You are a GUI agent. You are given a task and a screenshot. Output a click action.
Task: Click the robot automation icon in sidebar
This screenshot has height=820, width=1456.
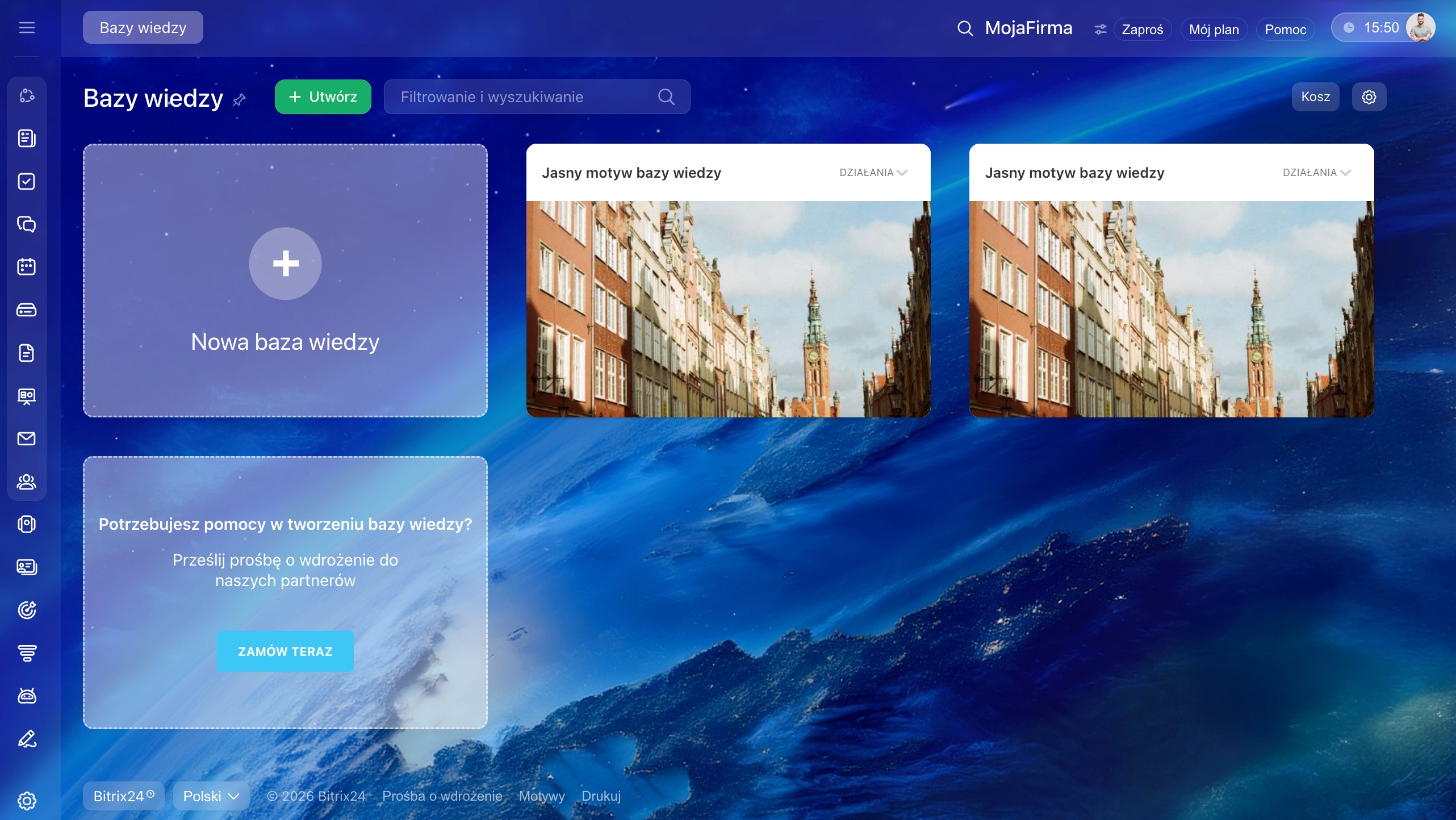click(27, 696)
